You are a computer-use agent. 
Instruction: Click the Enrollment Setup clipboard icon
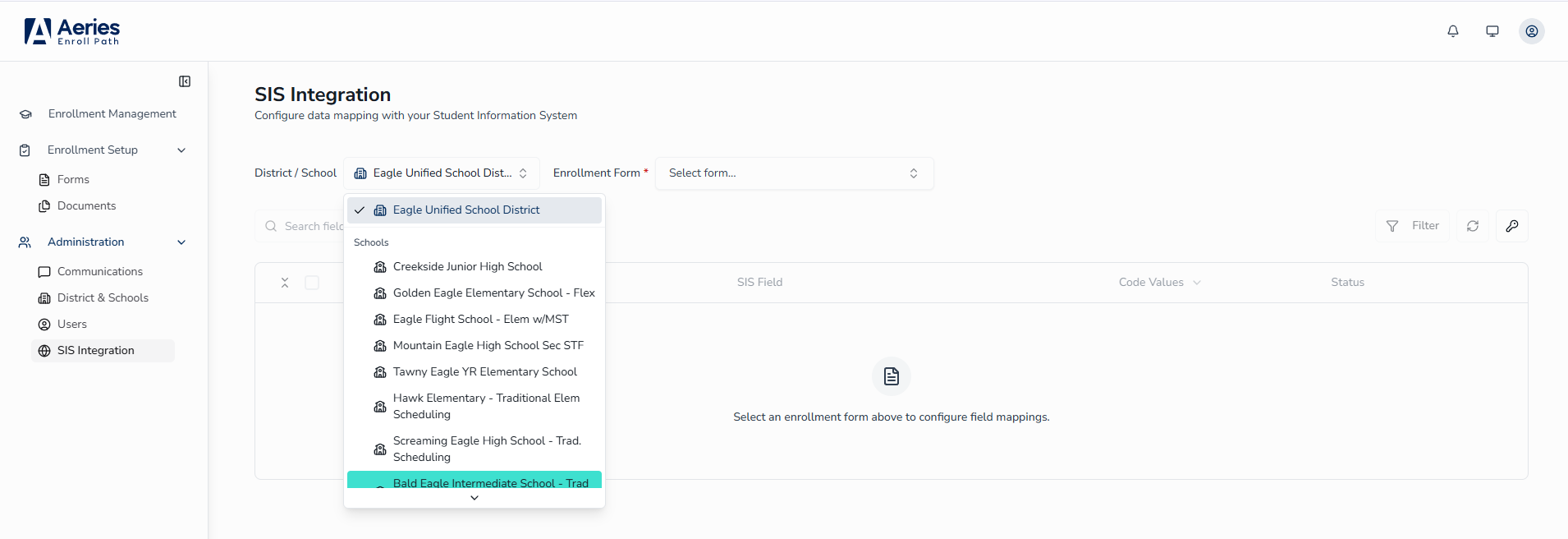[25, 150]
